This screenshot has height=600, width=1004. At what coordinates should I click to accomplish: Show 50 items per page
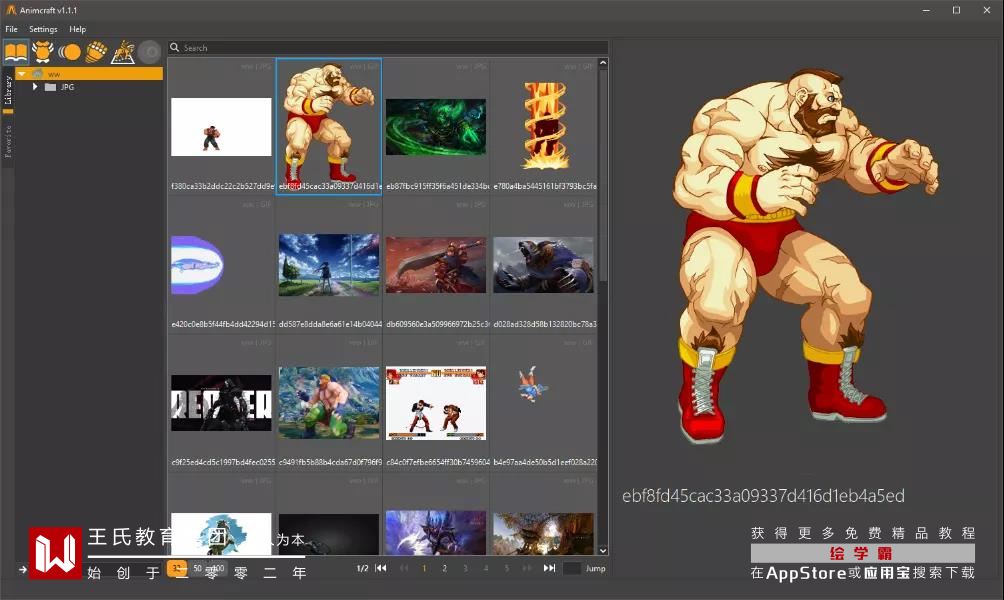point(197,568)
